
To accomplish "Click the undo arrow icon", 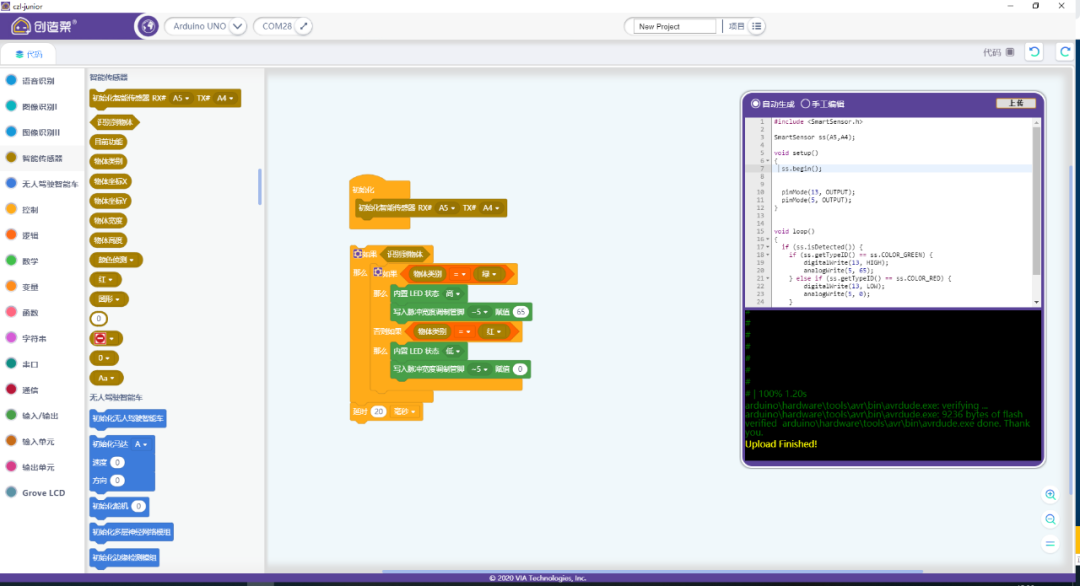I will click(1035, 52).
